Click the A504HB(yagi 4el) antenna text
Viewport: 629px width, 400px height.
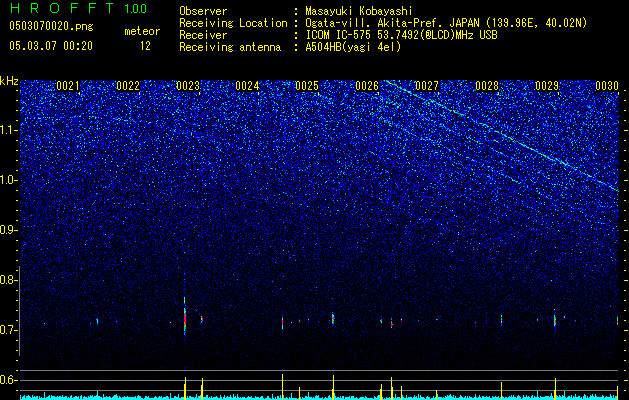(x=353, y=47)
